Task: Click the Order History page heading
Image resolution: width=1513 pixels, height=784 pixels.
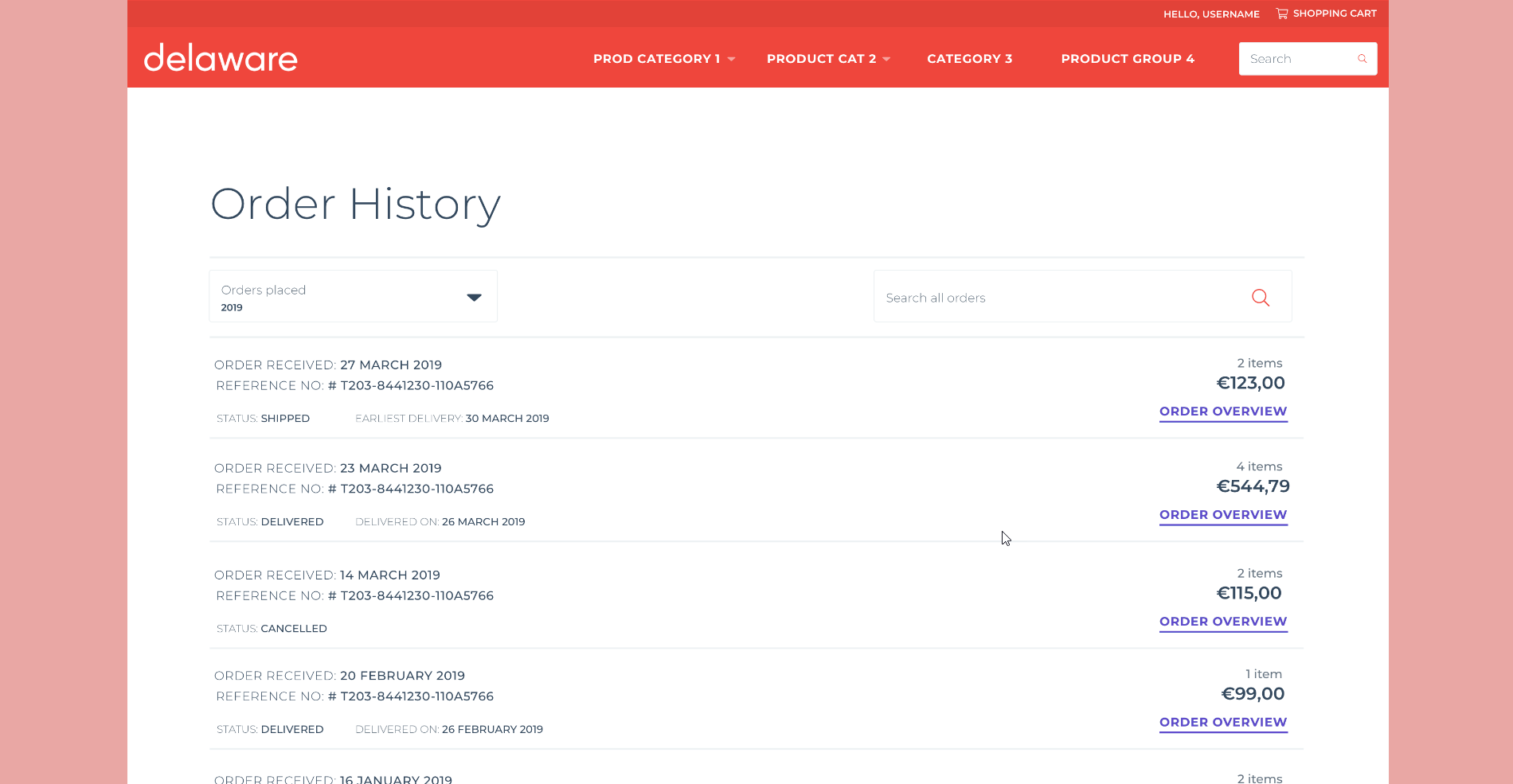Action: pos(355,205)
